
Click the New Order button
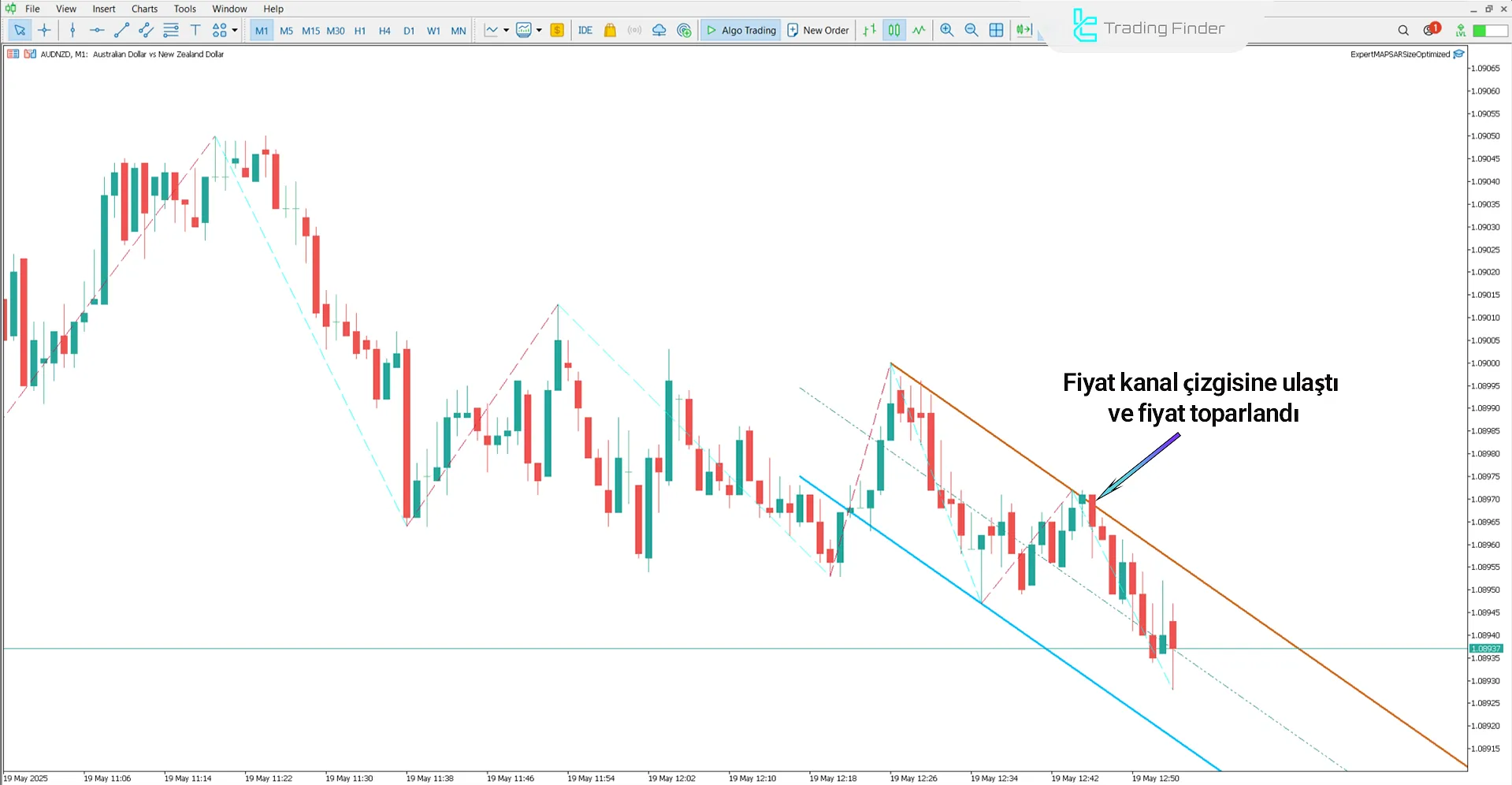click(x=818, y=30)
